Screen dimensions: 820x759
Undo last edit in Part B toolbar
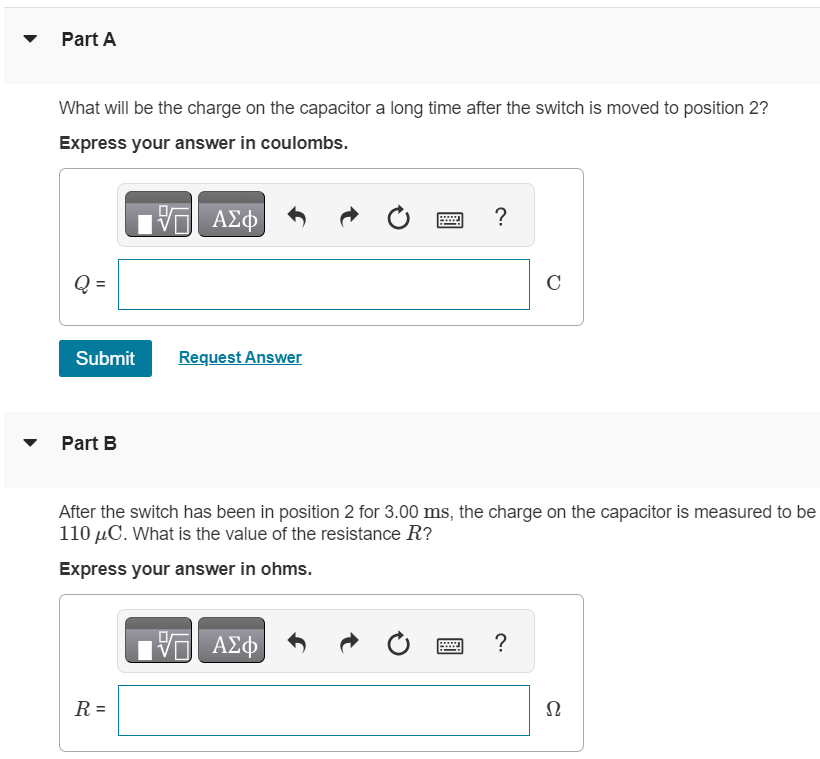click(297, 642)
